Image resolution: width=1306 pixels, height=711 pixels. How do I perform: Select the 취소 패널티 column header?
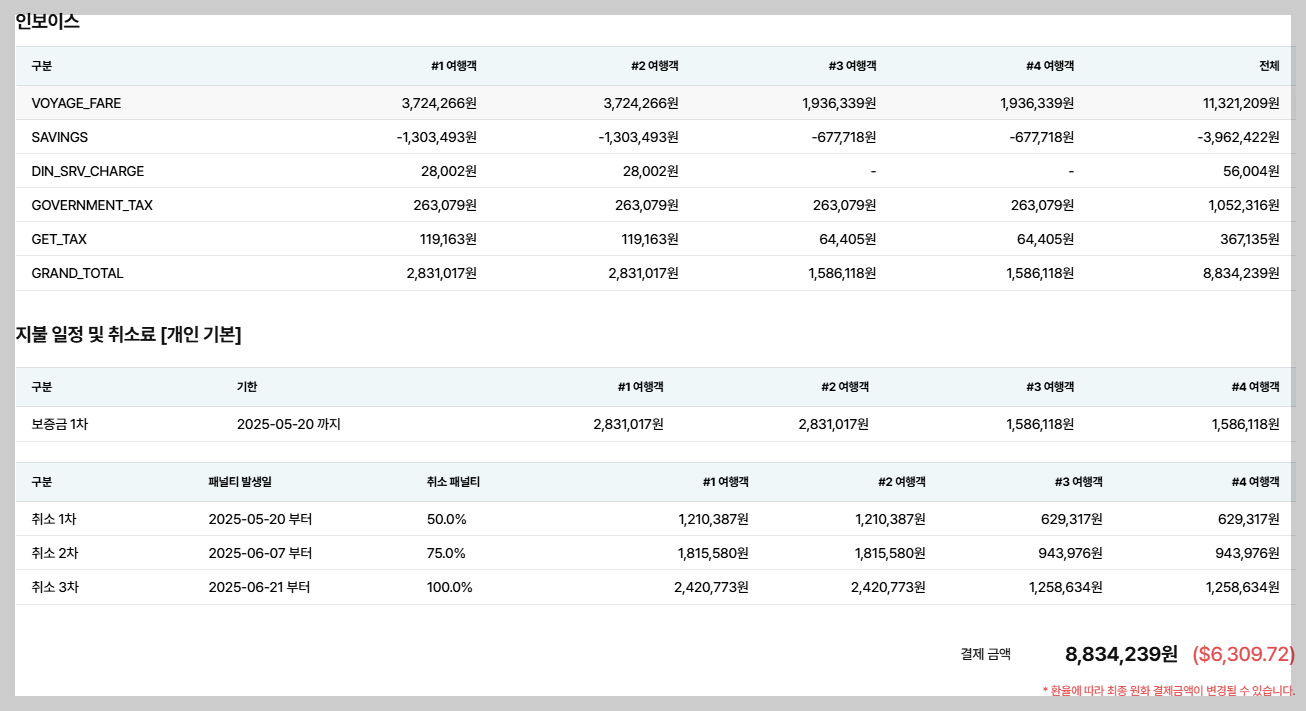pos(453,482)
